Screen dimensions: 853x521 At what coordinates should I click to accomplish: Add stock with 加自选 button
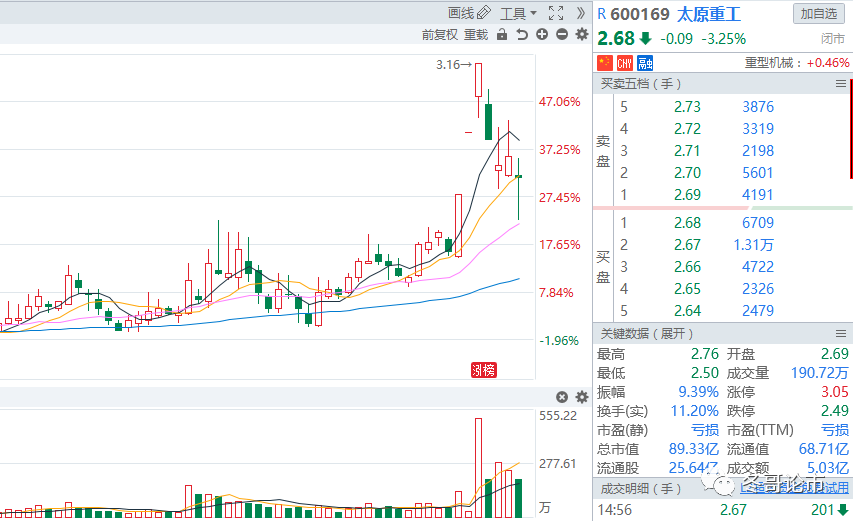[x=819, y=14]
